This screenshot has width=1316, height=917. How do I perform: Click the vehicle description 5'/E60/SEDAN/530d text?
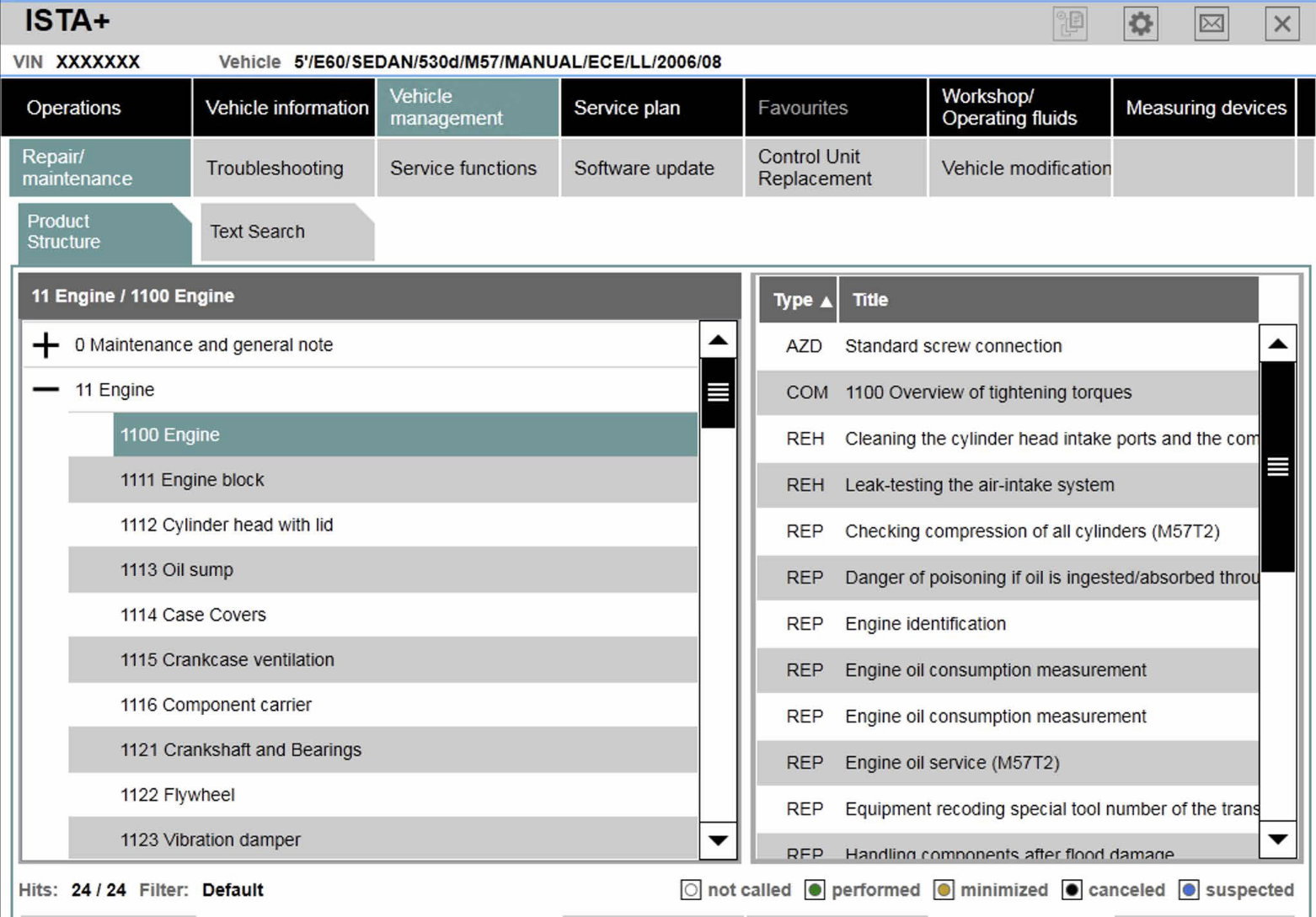point(507,61)
